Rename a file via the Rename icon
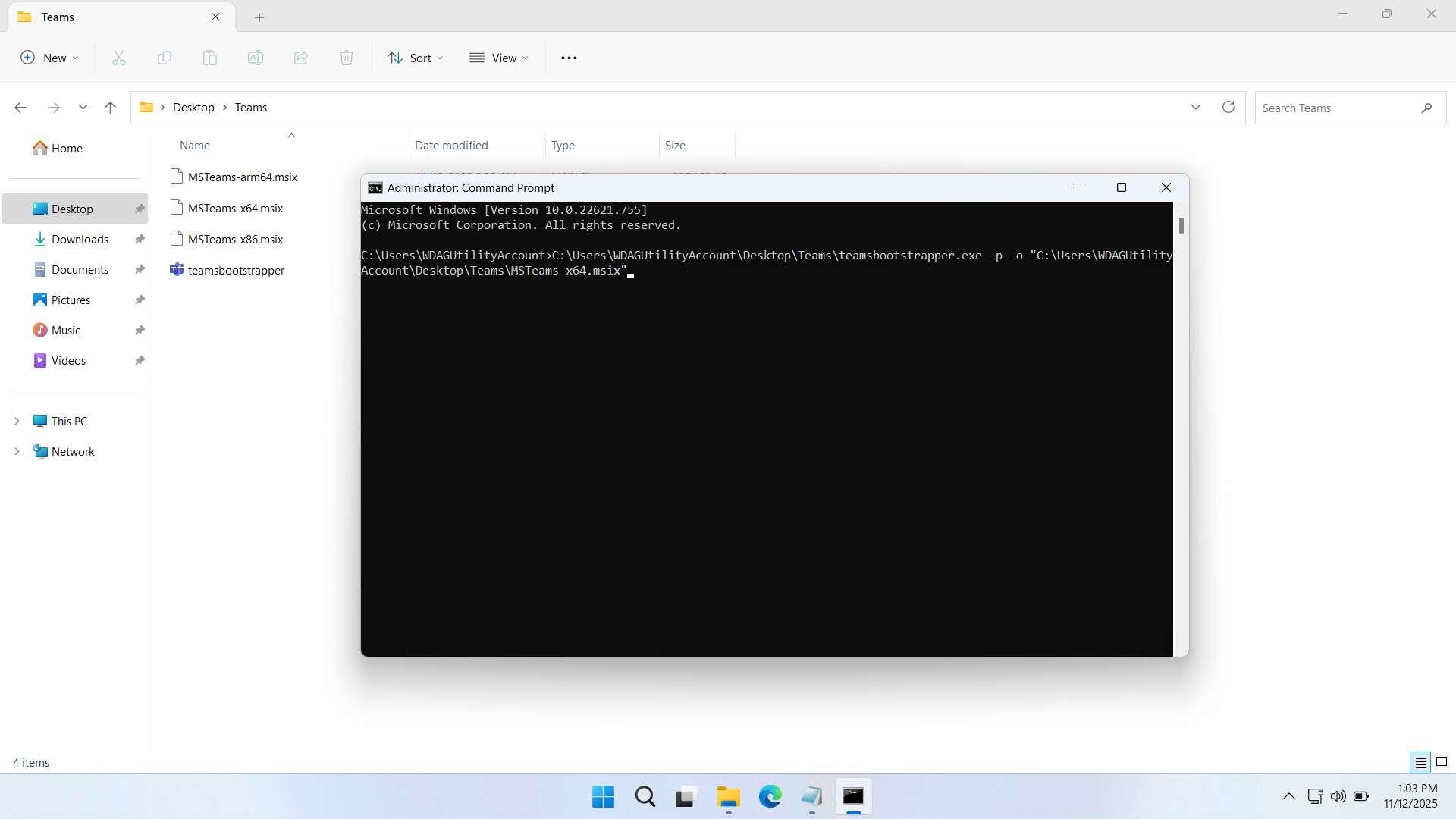The image size is (1456, 819). (x=256, y=58)
